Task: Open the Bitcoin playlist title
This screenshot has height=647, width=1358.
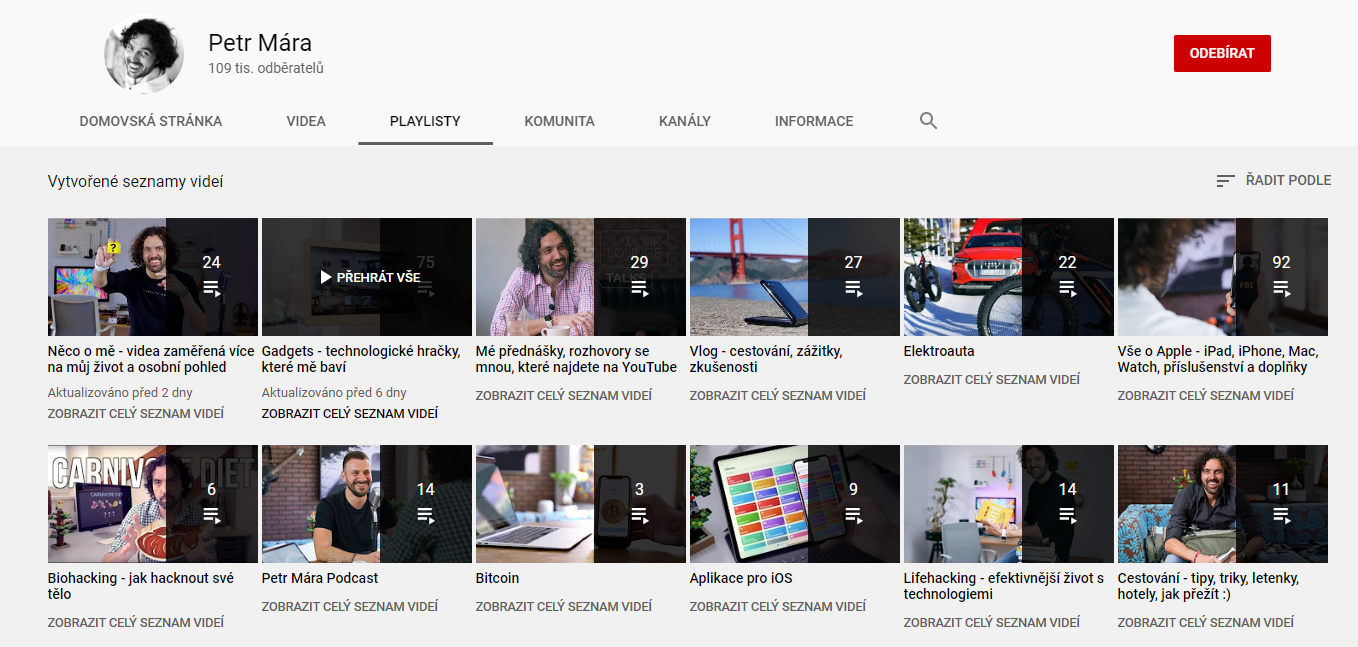Action: tap(497, 578)
